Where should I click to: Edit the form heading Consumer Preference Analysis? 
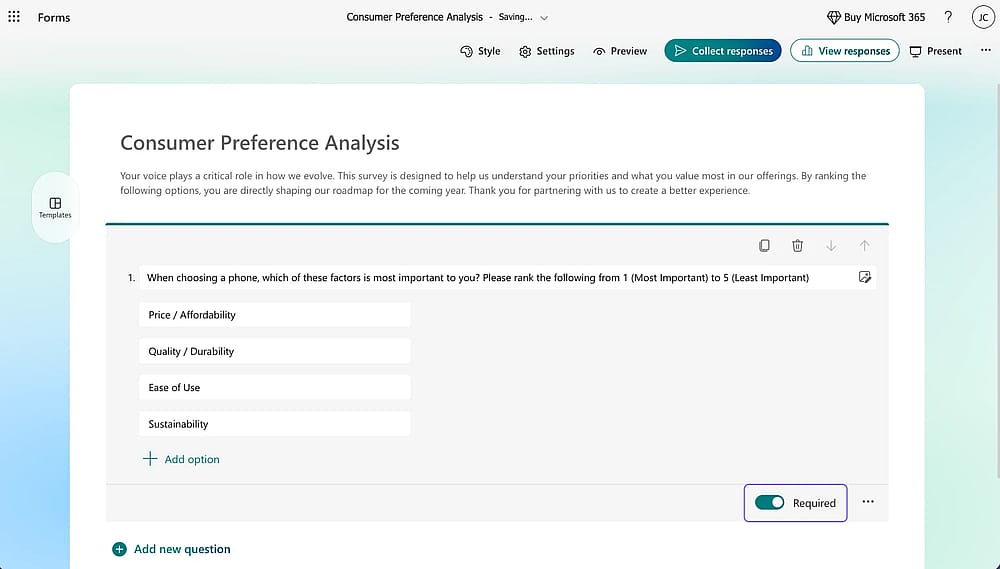click(x=260, y=142)
